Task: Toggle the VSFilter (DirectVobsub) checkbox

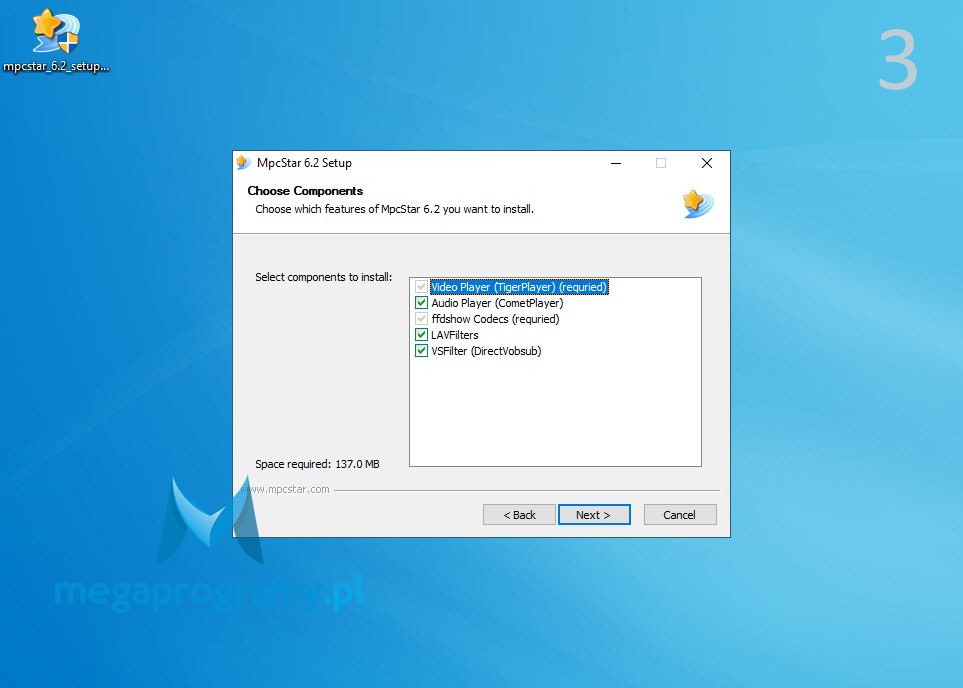Action: [x=421, y=351]
